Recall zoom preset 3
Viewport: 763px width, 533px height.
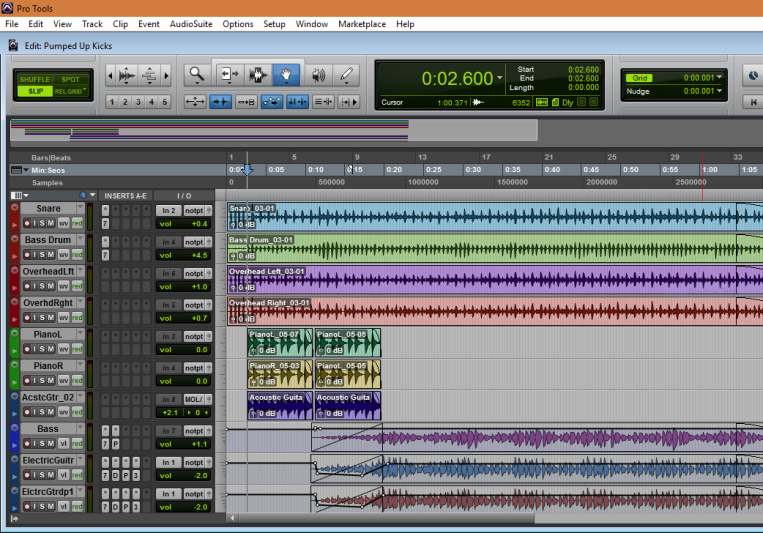[x=138, y=102]
